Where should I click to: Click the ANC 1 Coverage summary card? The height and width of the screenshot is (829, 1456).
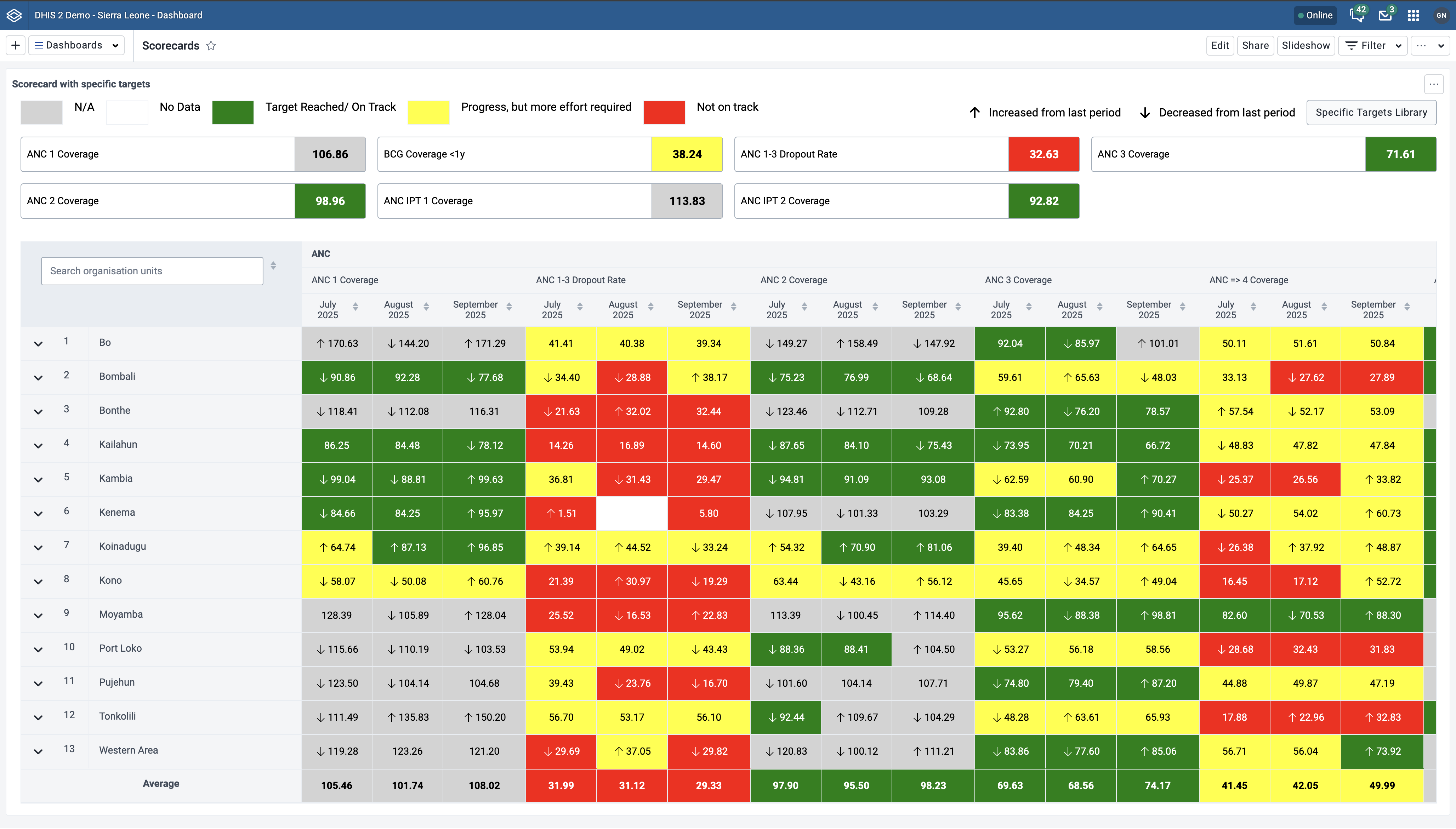point(193,154)
